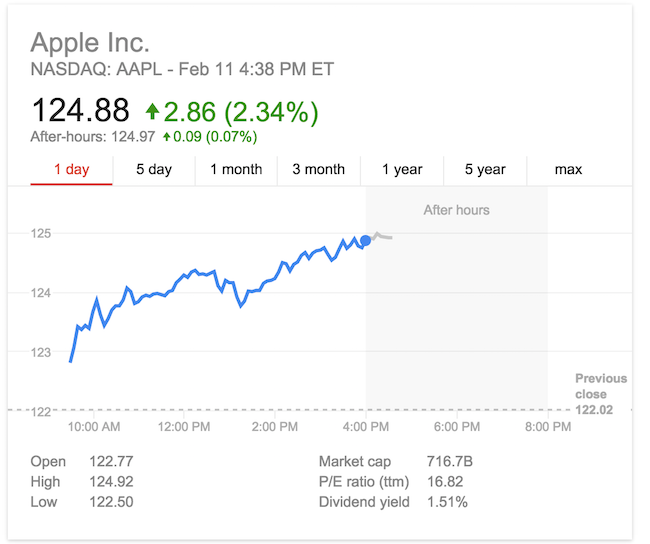Open the 1 month chart view
Image resolution: width=650 pixels, height=544 pixels.
tap(236, 169)
